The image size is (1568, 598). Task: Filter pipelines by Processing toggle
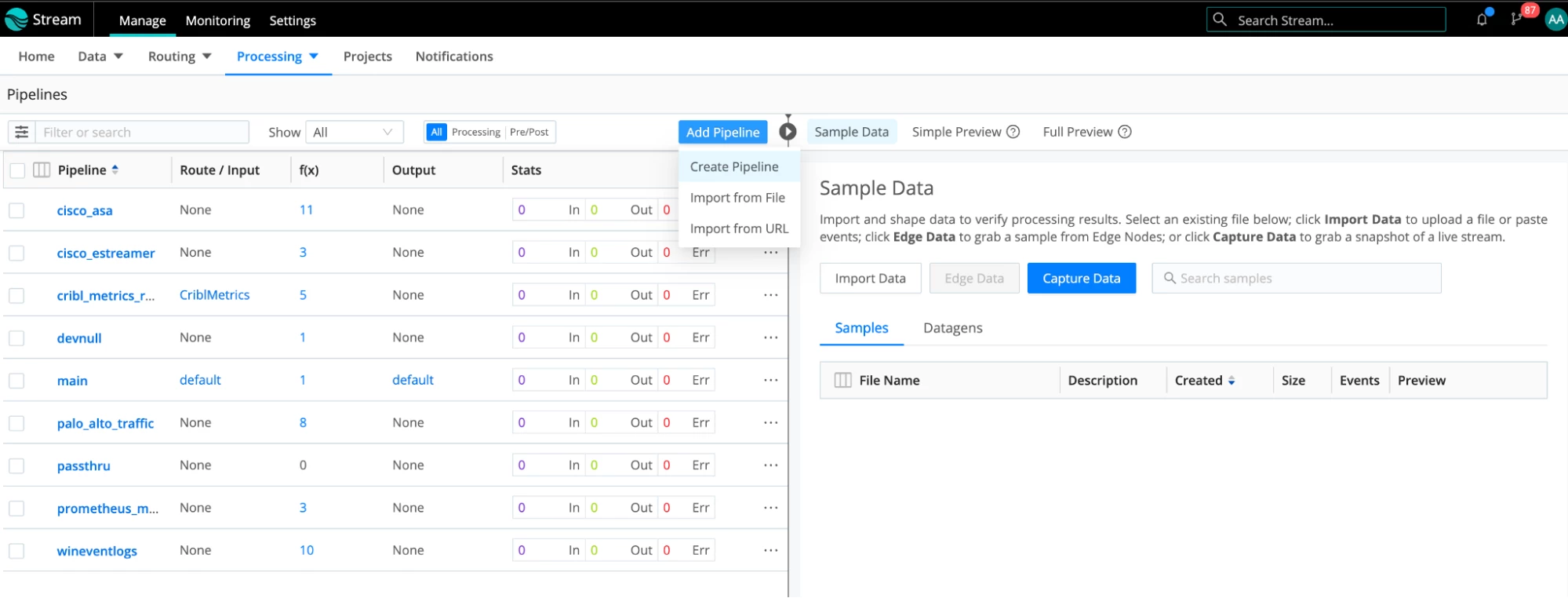[475, 132]
